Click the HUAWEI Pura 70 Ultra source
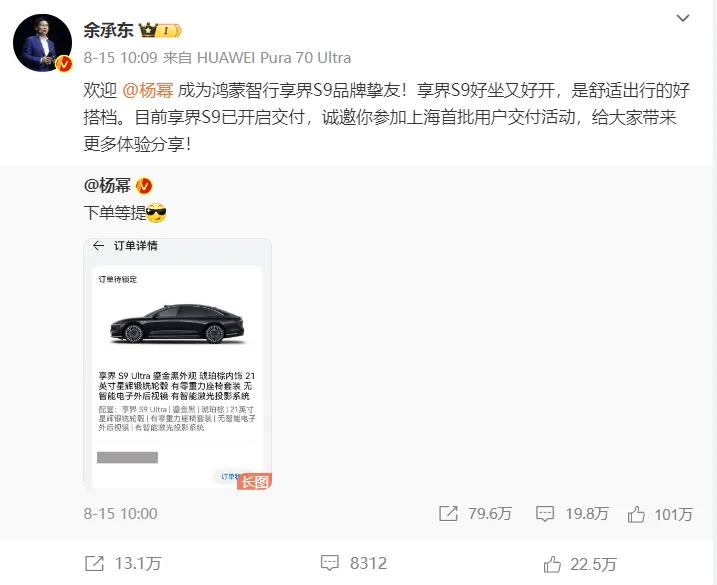Viewport: 717px width, 585px height. click(x=274, y=58)
